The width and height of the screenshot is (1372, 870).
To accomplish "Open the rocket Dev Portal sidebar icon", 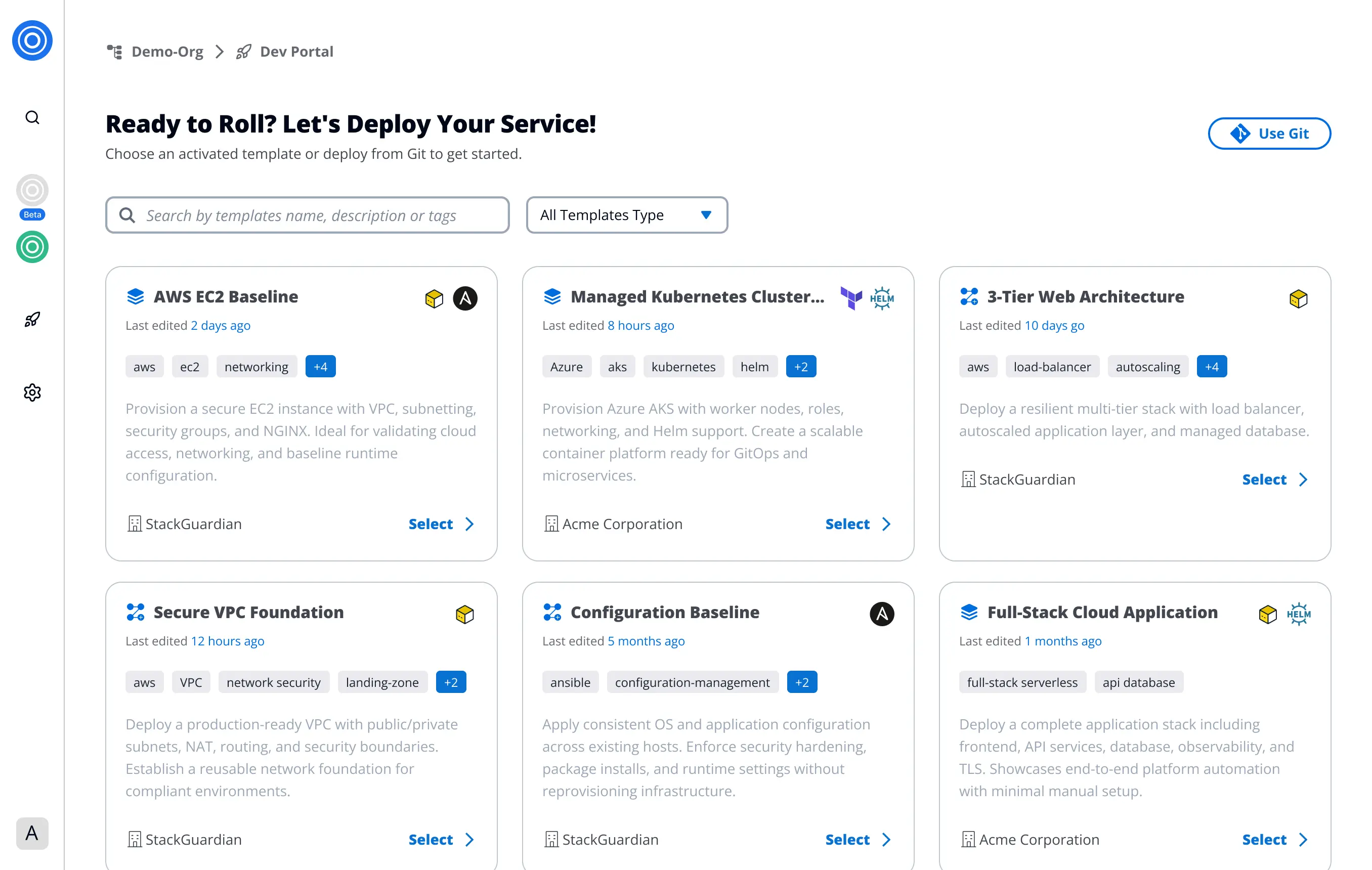I will tap(32, 320).
